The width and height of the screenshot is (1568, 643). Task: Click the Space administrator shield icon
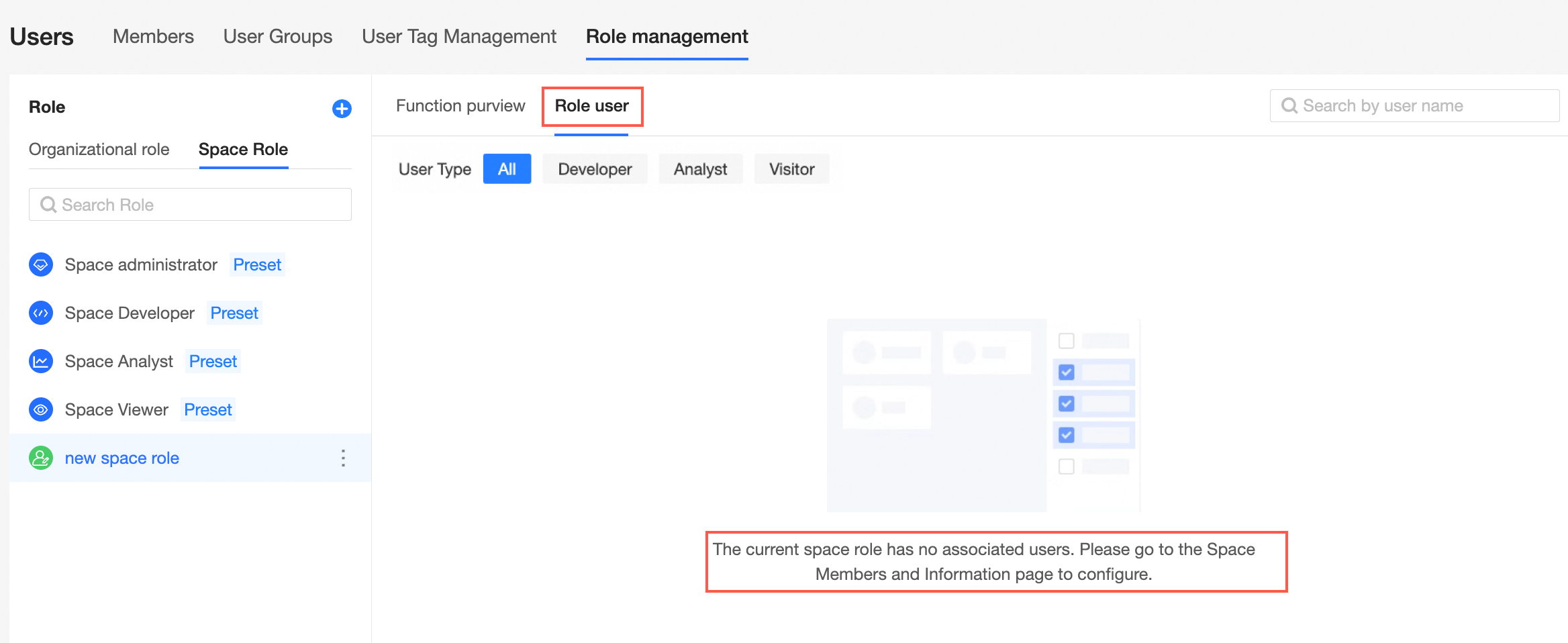[x=41, y=264]
